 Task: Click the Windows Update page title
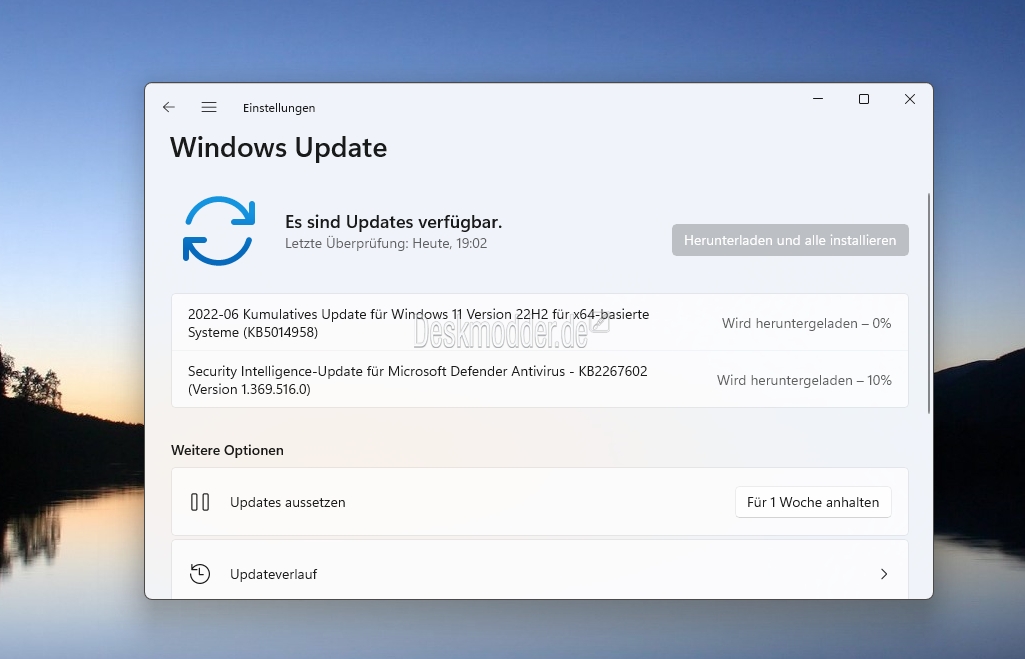click(x=278, y=148)
